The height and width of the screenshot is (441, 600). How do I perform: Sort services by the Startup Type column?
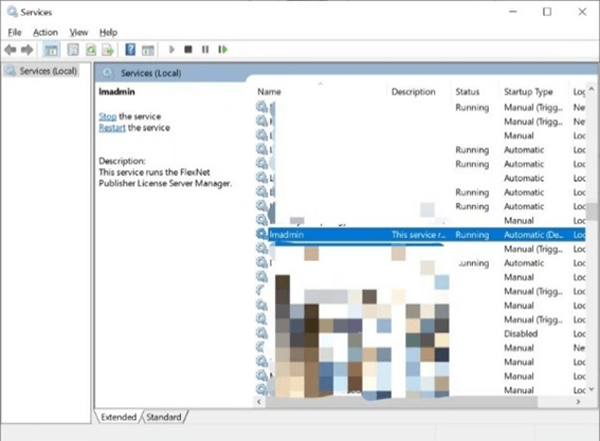[527, 91]
